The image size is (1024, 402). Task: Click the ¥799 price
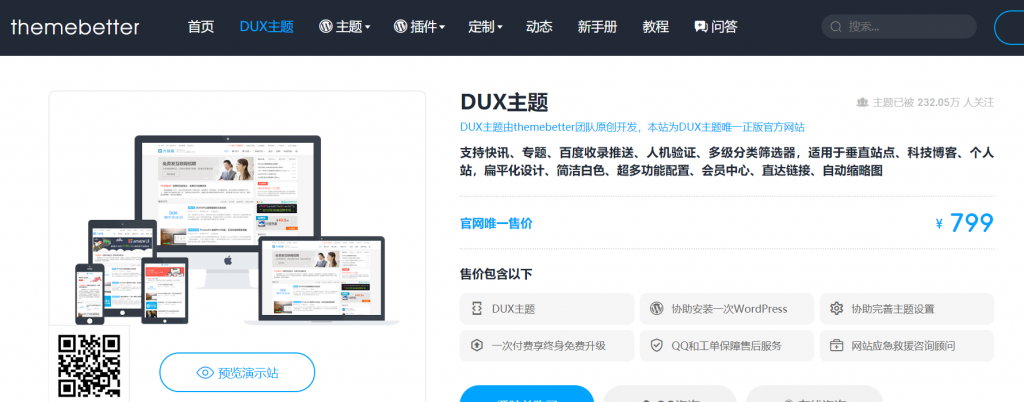[x=965, y=224]
